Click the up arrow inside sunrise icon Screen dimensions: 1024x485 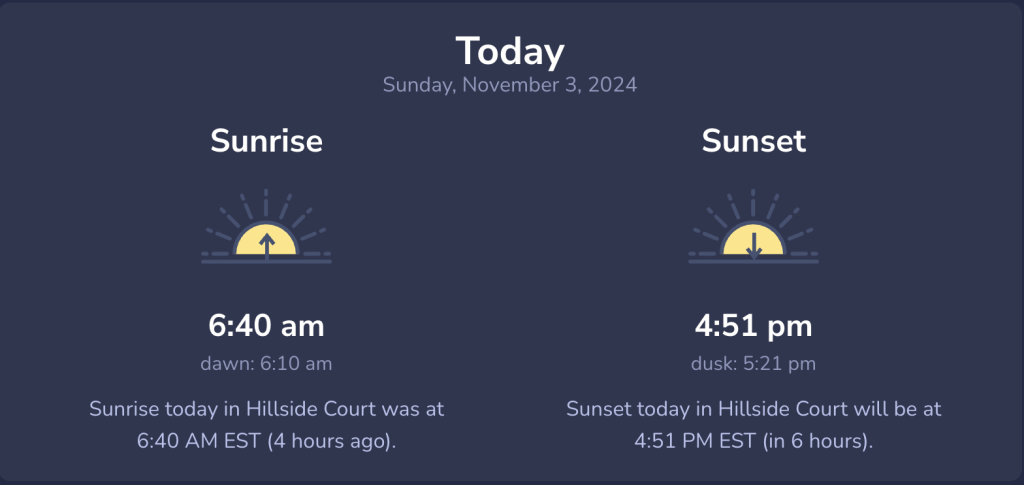266,247
